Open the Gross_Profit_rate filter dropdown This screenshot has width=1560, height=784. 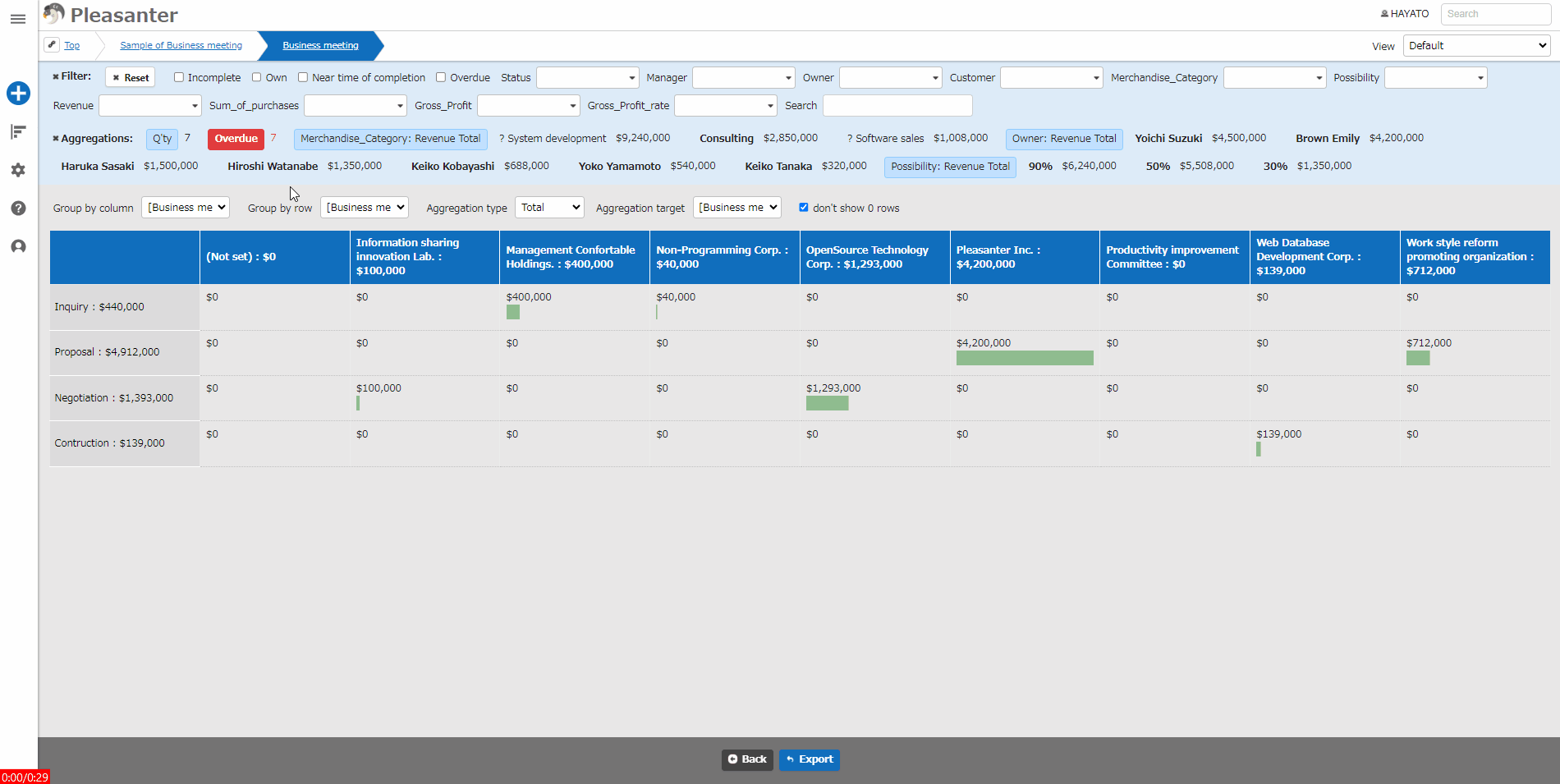726,106
